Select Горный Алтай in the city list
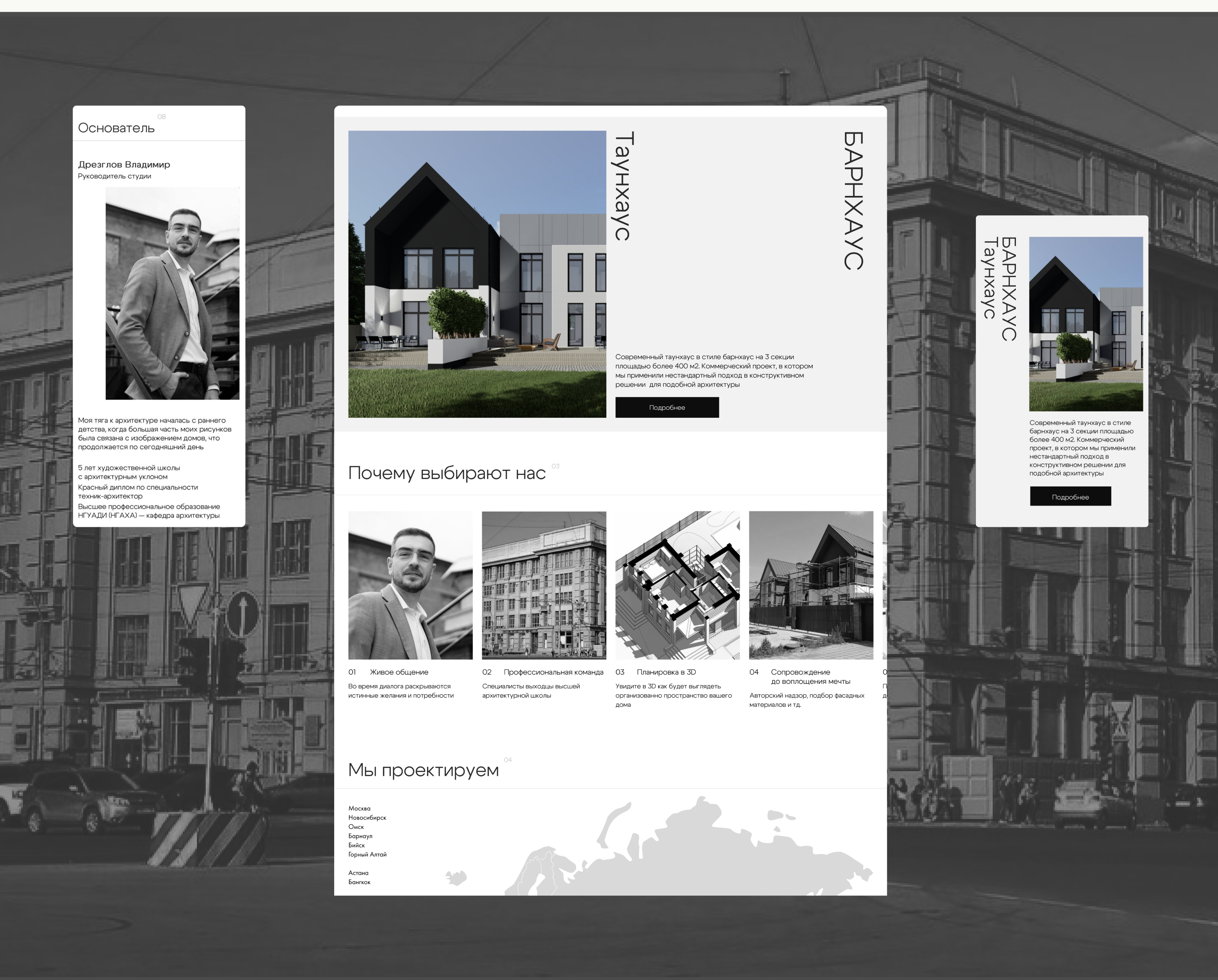This screenshot has width=1218, height=980. pyautogui.click(x=367, y=854)
